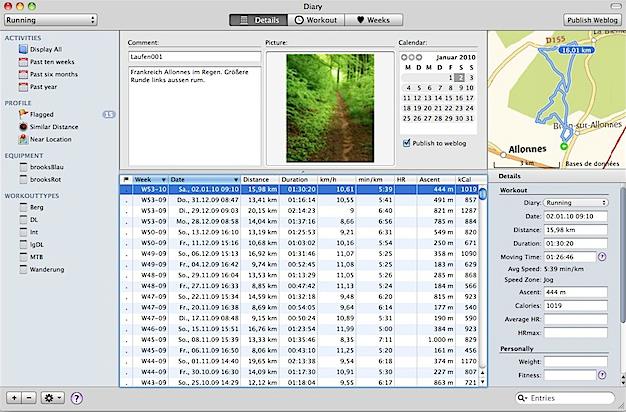This screenshot has width=626, height=412.
Task: Select the Past year calendar icon
Action: click(x=23, y=87)
